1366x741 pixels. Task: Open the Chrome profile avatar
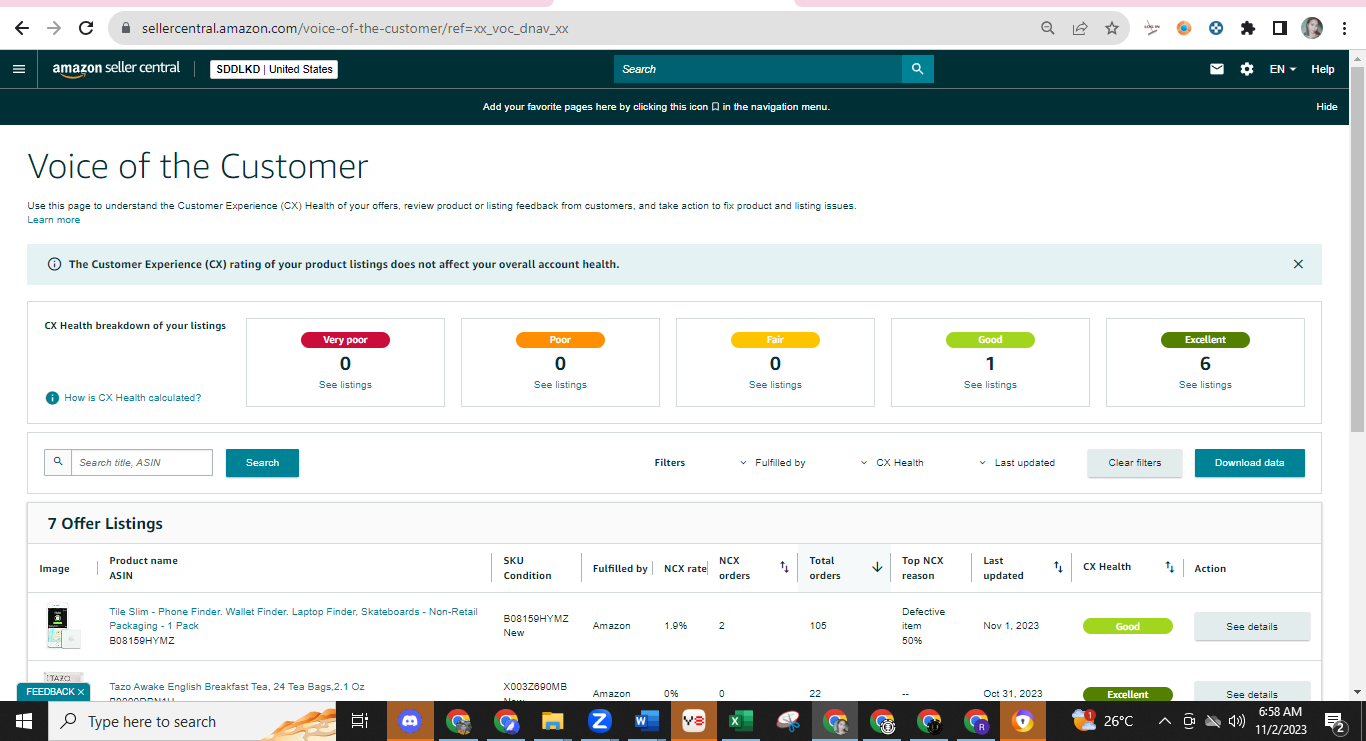[1312, 28]
